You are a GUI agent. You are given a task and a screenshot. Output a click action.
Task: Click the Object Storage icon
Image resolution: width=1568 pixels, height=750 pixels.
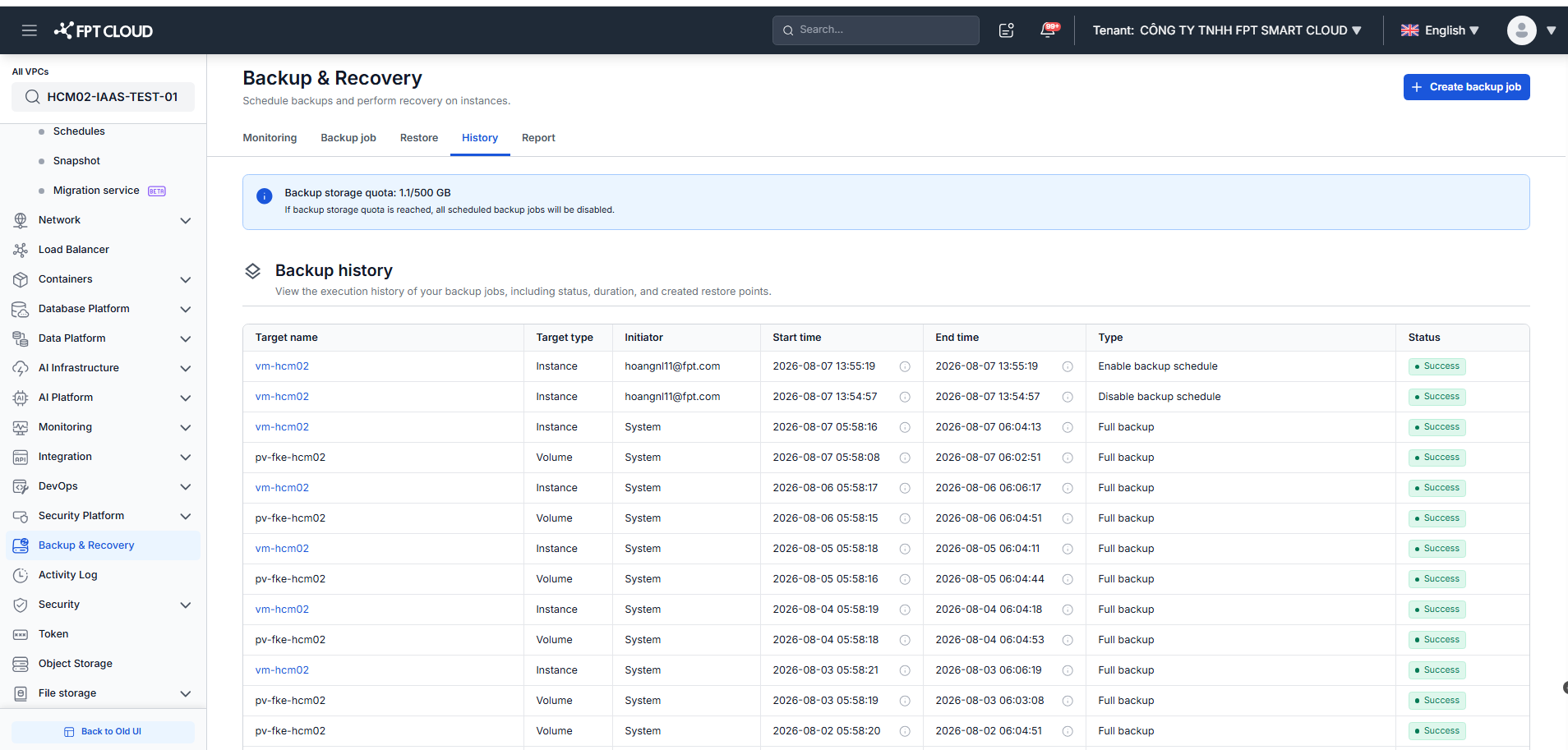21,664
